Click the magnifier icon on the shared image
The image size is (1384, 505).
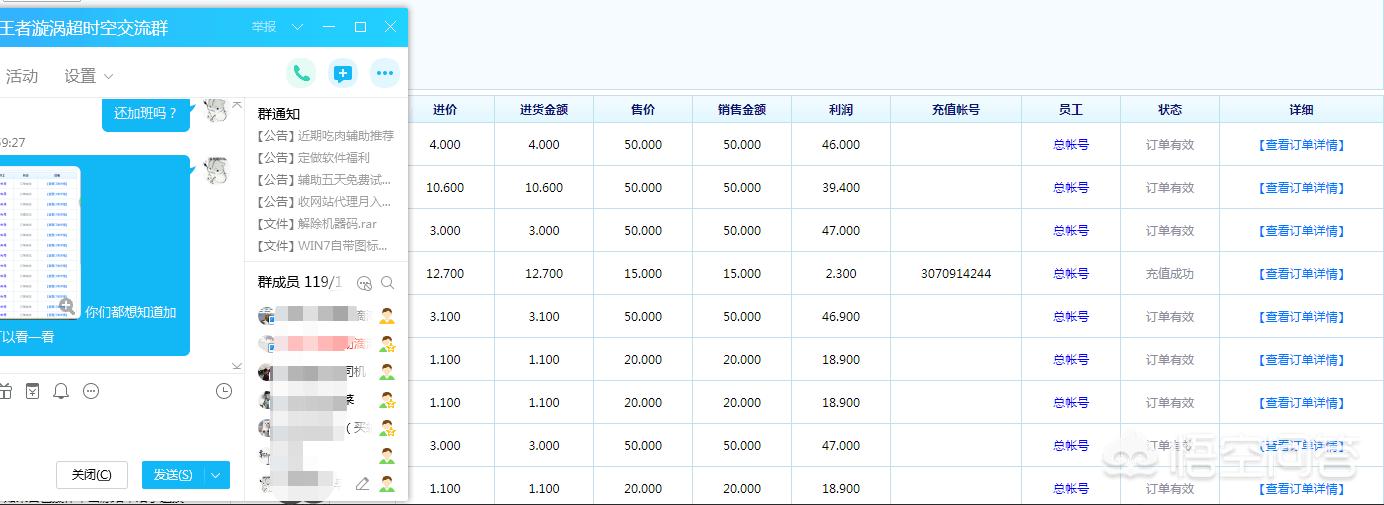click(67, 306)
